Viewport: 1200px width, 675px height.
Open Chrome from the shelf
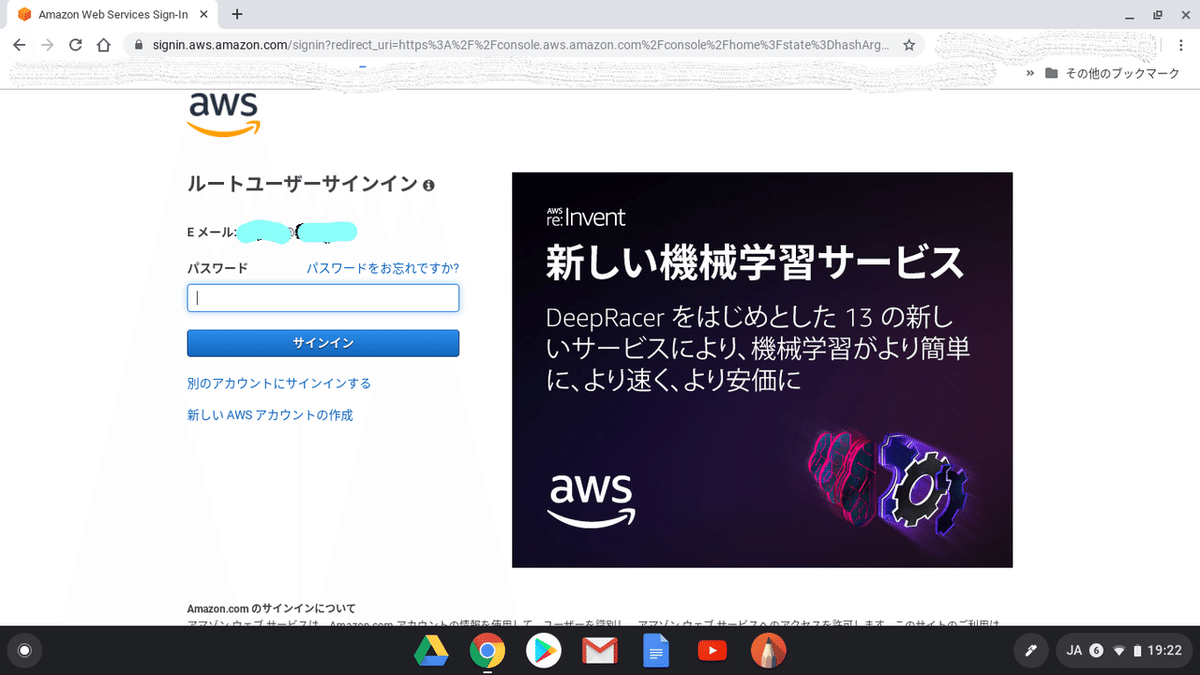pyautogui.click(x=487, y=651)
